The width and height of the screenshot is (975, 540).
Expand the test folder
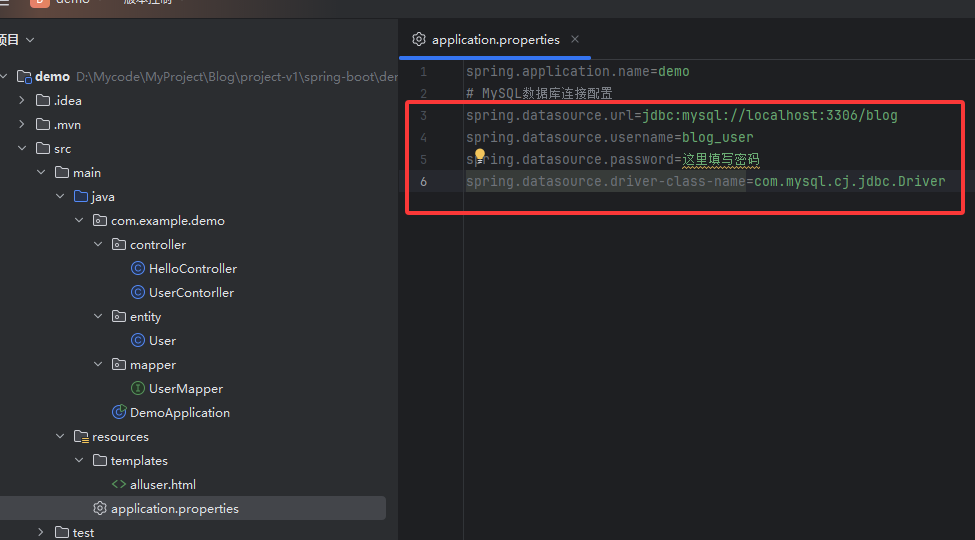[x=41, y=532]
